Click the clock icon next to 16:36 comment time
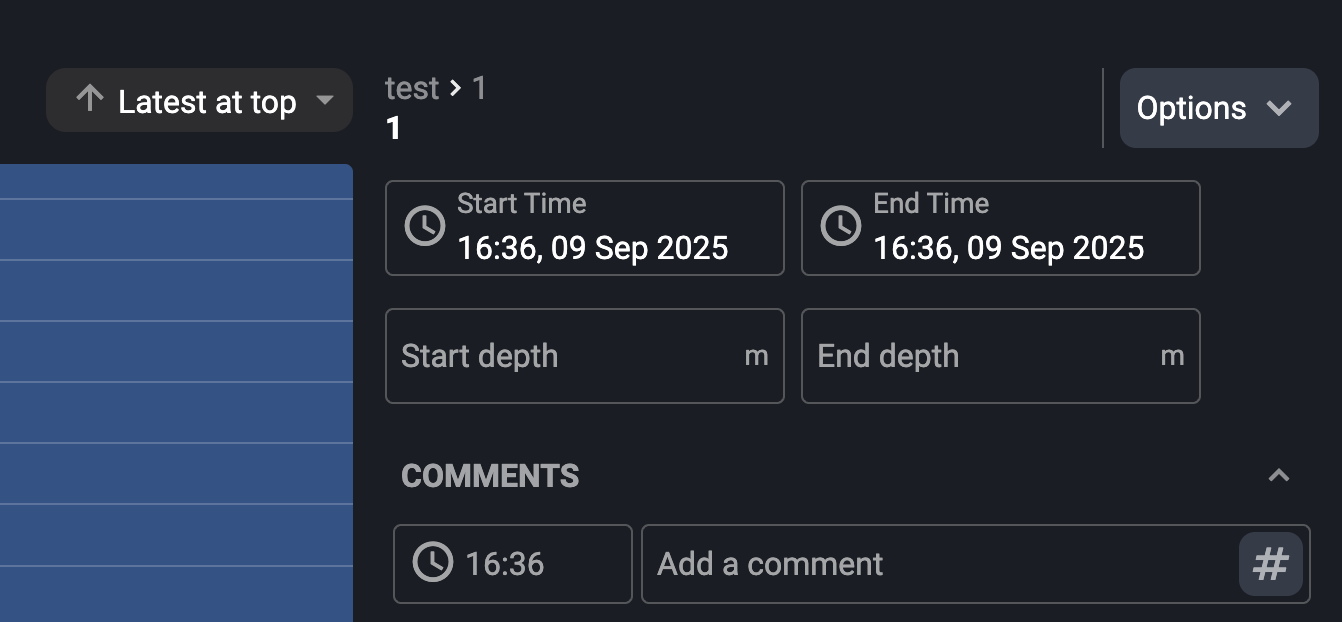This screenshot has width=1342, height=622. [x=432, y=564]
